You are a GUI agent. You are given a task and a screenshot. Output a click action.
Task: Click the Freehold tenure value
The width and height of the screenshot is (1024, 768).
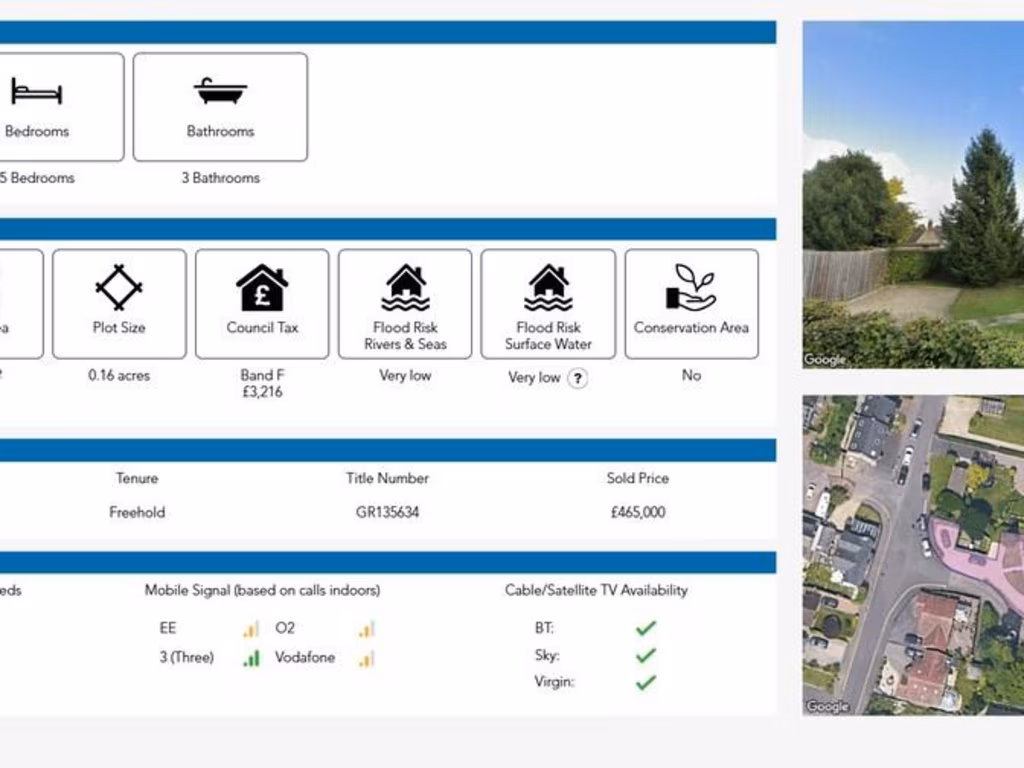(137, 512)
